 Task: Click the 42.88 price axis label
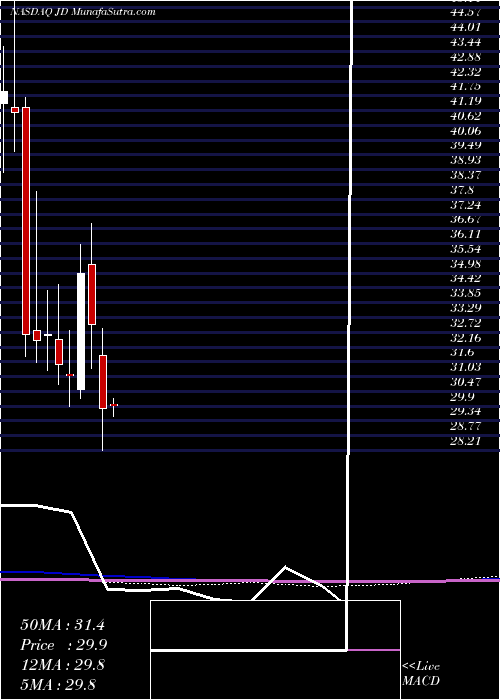[465, 57]
